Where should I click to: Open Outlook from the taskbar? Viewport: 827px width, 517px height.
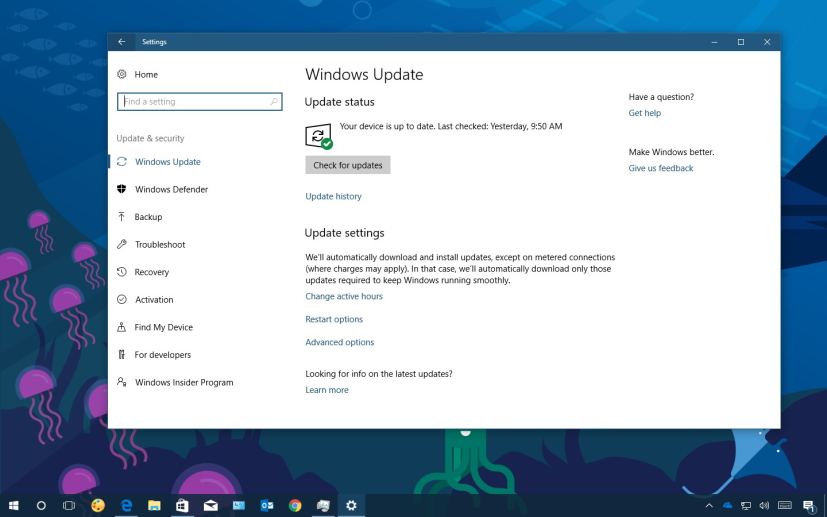click(x=267, y=505)
